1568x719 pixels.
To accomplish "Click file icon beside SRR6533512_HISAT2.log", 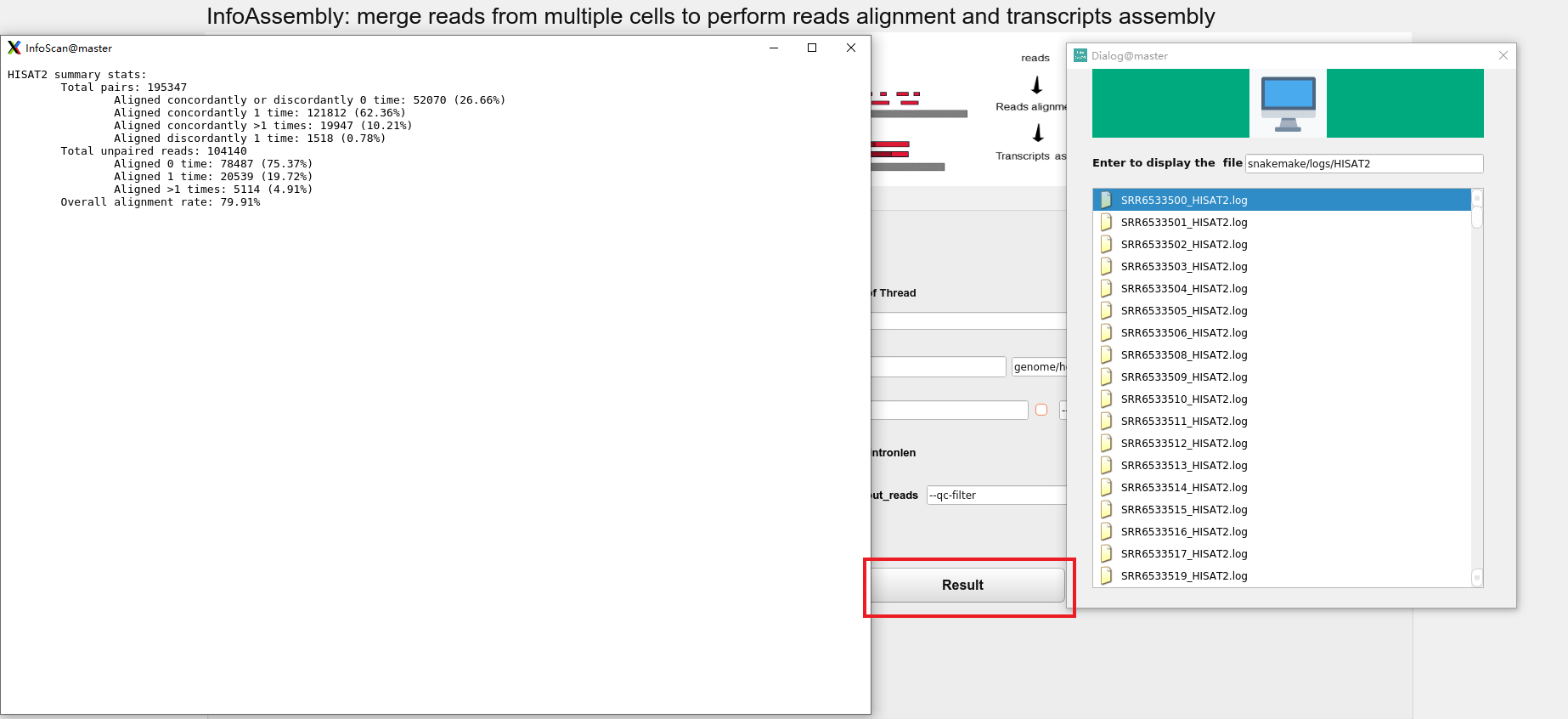I will click(1106, 443).
